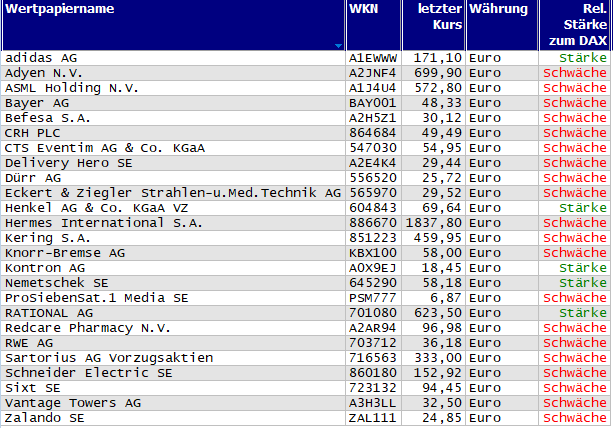Select Knorr-Bremse AG row name
Viewport: 613px width, 428px height.
click(65, 253)
